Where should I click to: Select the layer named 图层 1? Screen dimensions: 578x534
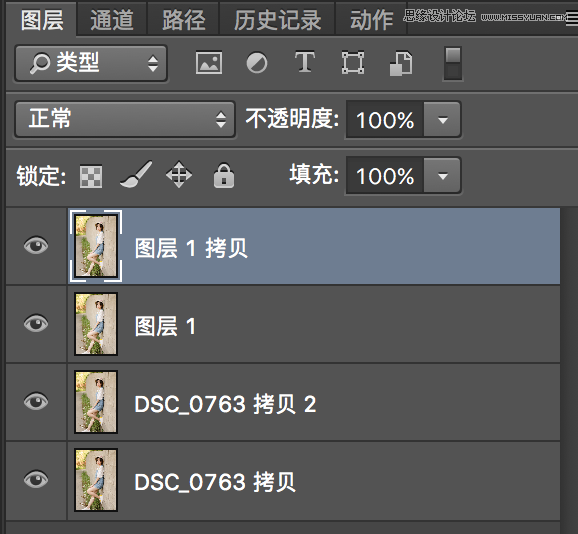(x=314, y=324)
